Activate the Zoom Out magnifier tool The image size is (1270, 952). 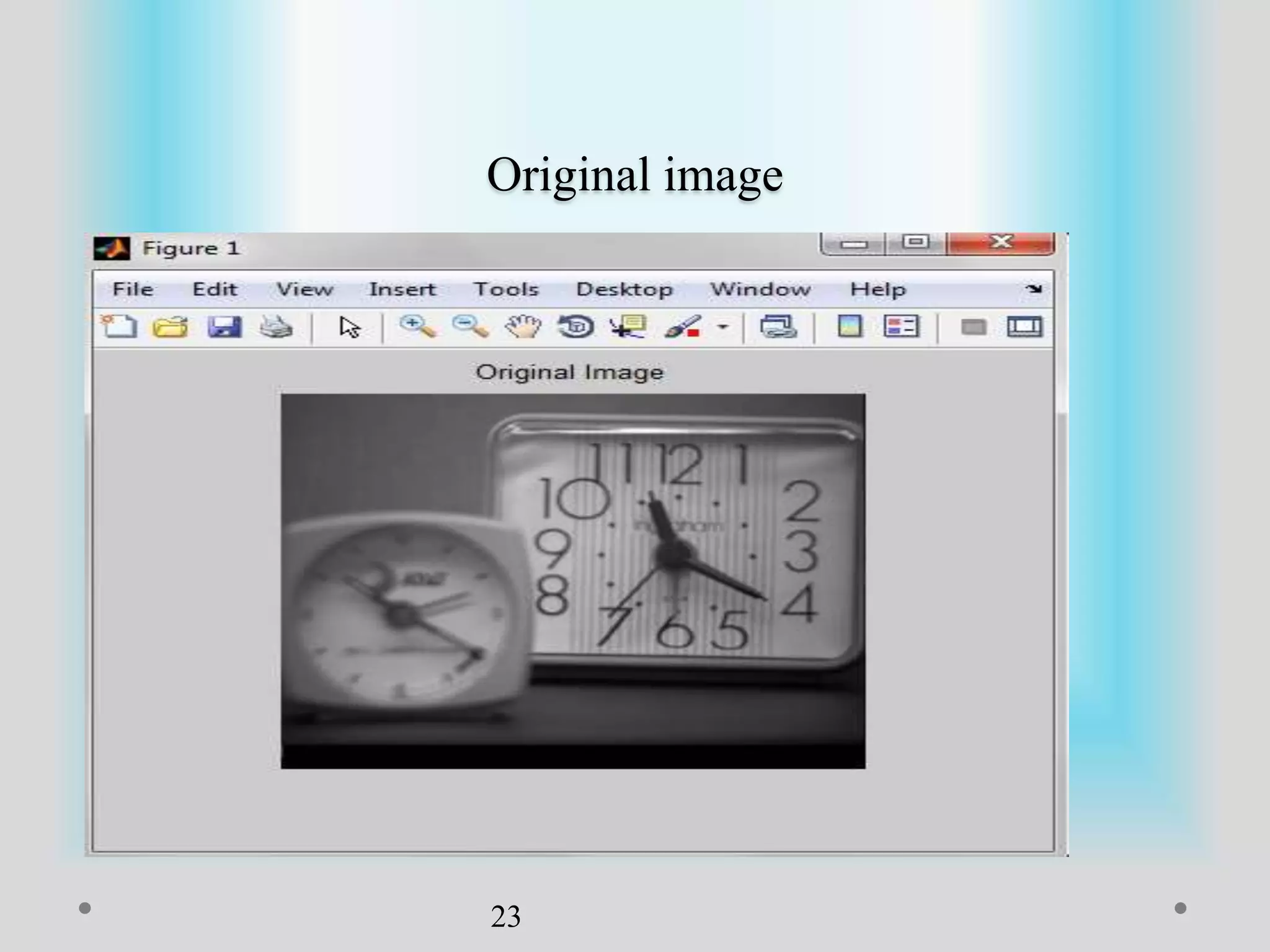pyautogui.click(x=470, y=326)
